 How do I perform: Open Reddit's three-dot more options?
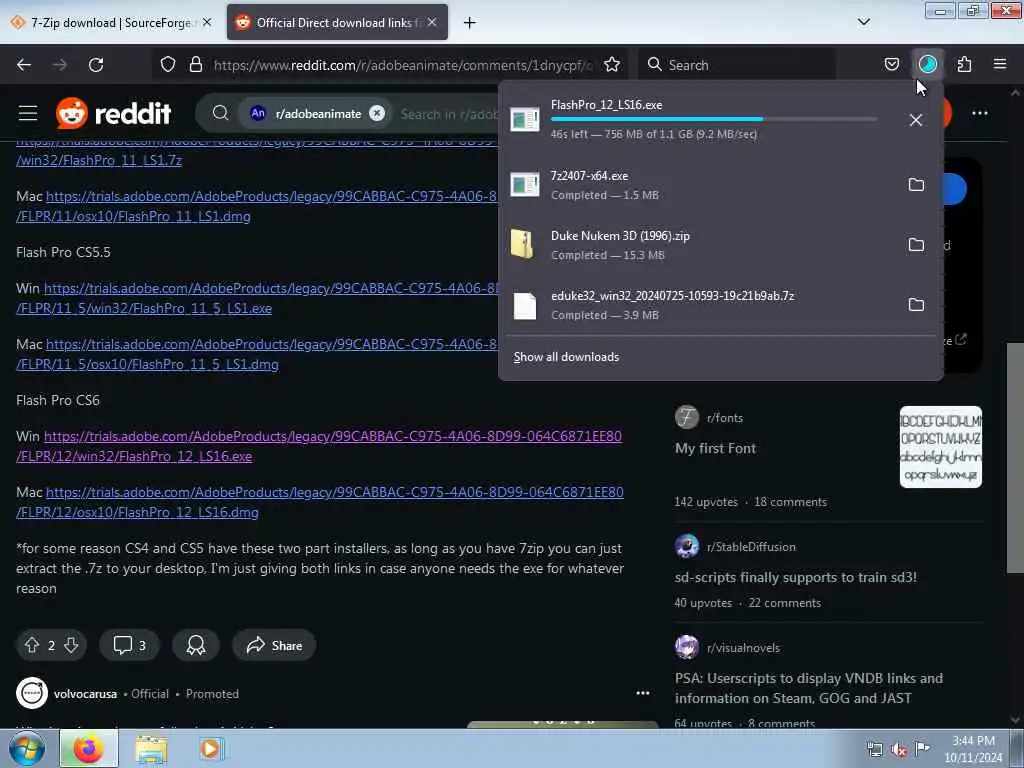980,114
